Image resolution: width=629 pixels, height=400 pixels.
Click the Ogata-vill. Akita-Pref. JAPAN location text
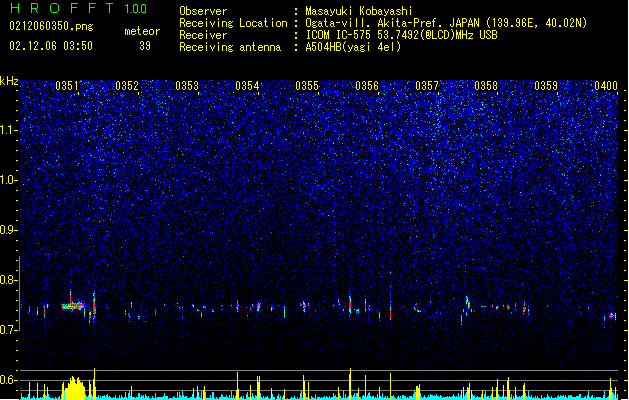pyautogui.click(x=446, y=23)
